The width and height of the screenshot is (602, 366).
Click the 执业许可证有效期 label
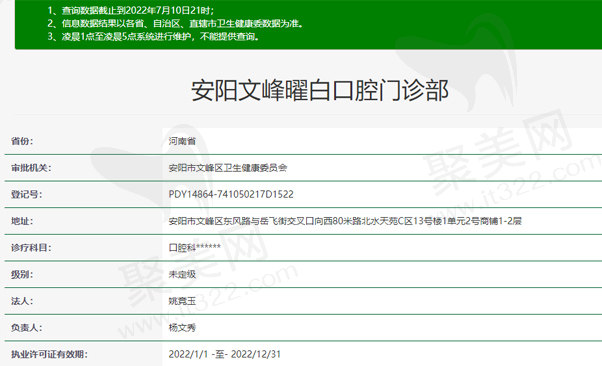pyautogui.click(x=49, y=354)
